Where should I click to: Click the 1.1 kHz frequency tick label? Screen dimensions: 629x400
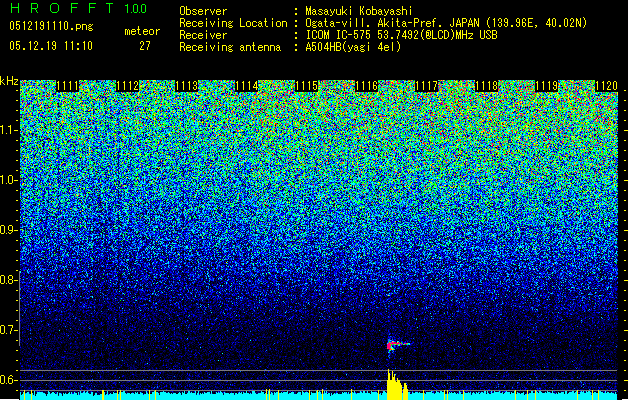9,130
